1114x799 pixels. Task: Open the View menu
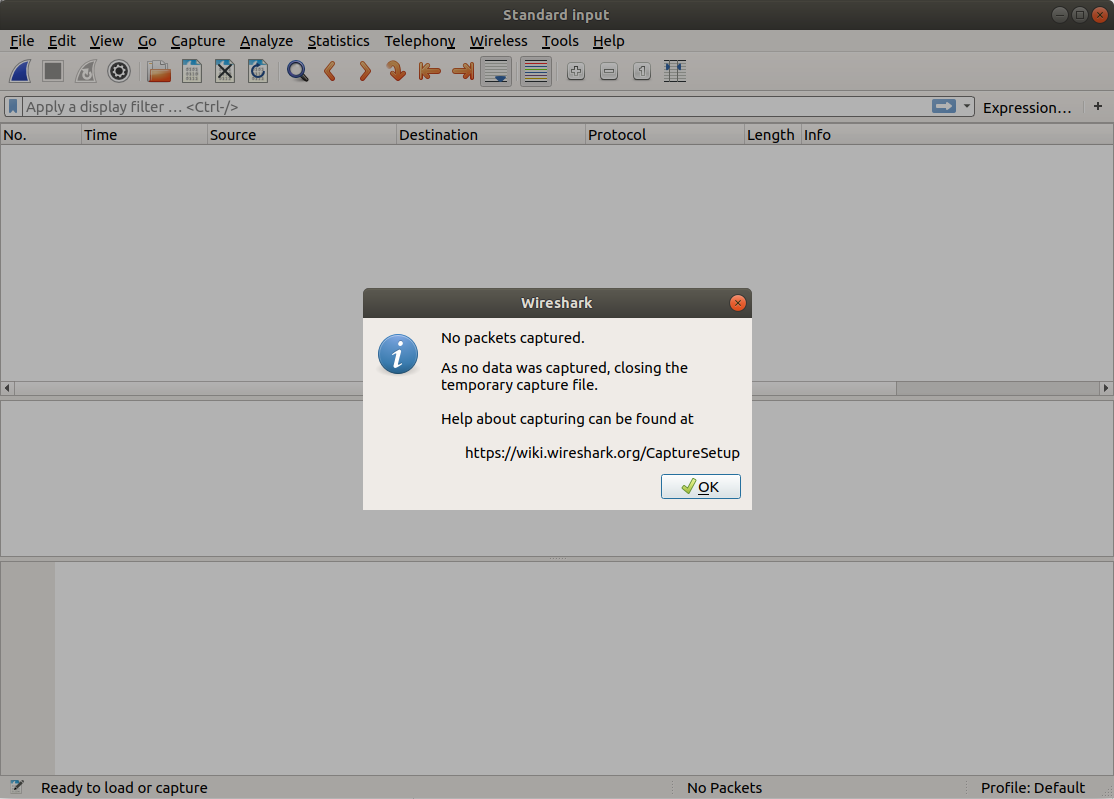pos(107,41)
